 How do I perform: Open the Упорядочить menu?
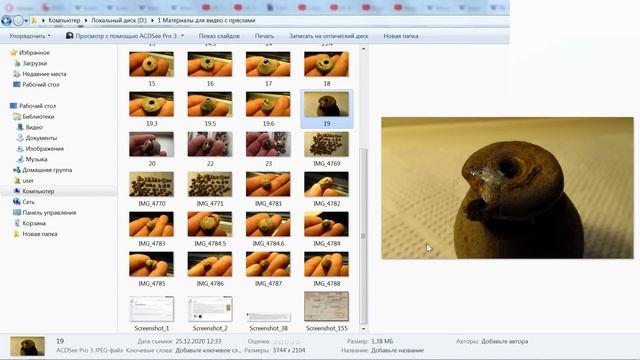30,36
